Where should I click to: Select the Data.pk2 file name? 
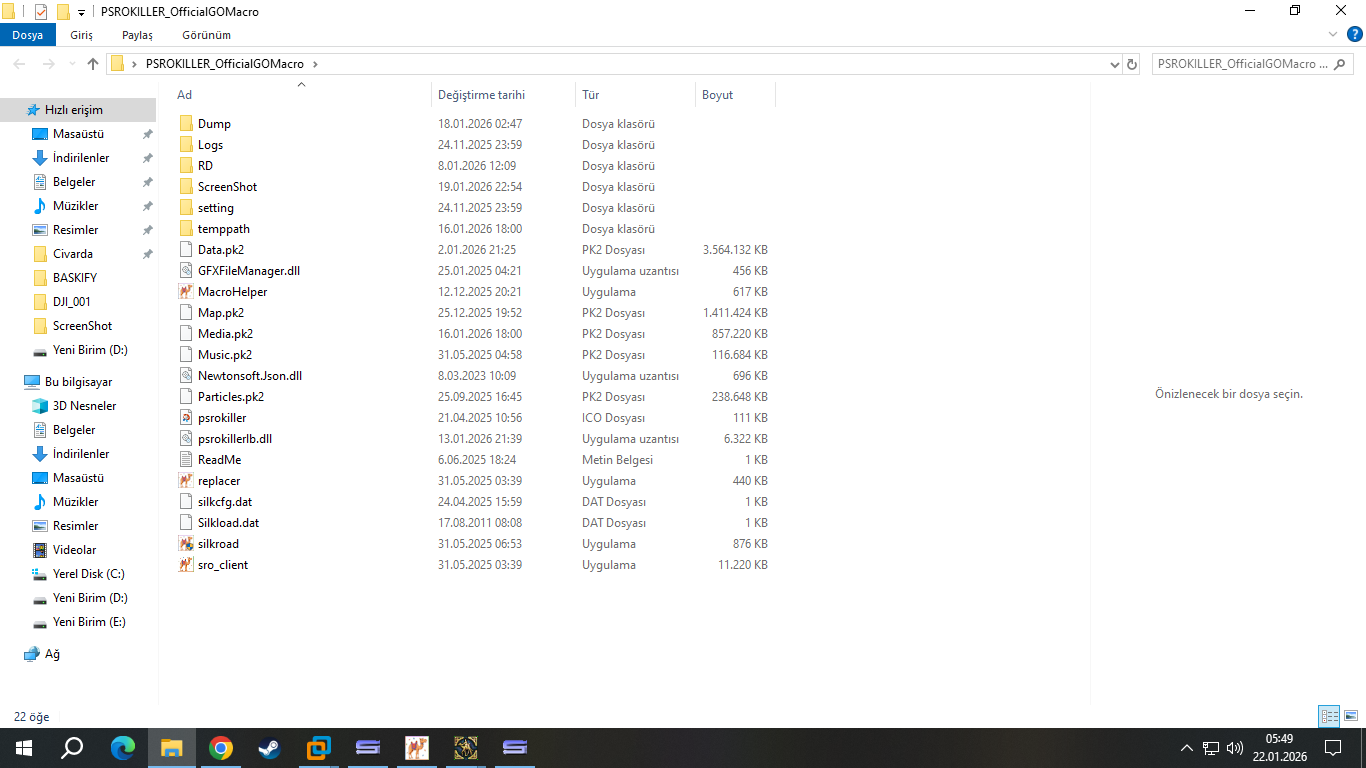click(221, 250)
